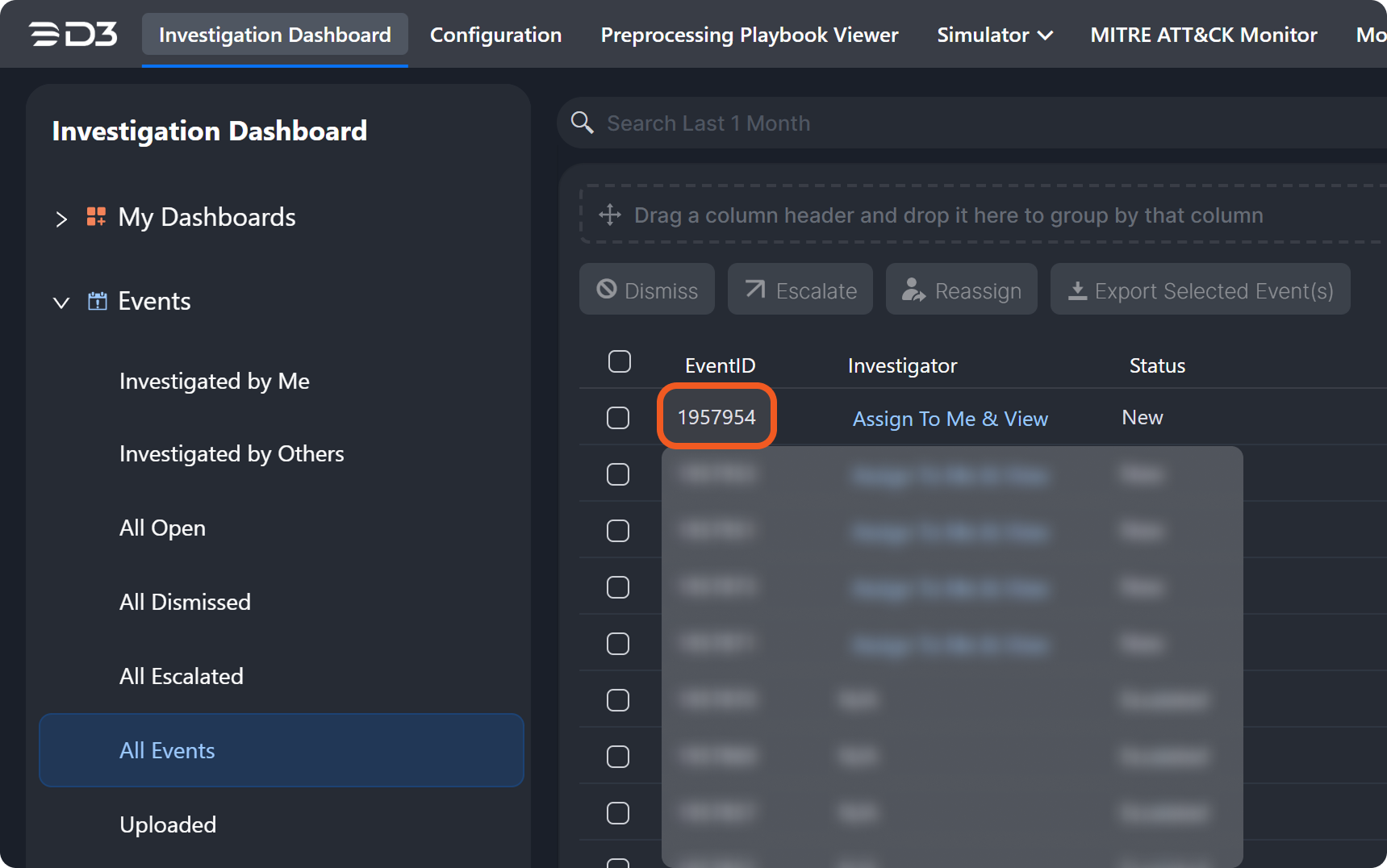
Task: Click the Escalate arrow icon
Action: click(x=755, y=290)
